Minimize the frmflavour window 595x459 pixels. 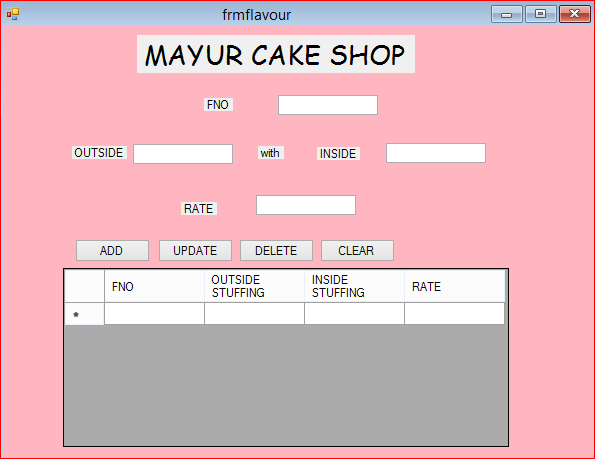[507, 14]
